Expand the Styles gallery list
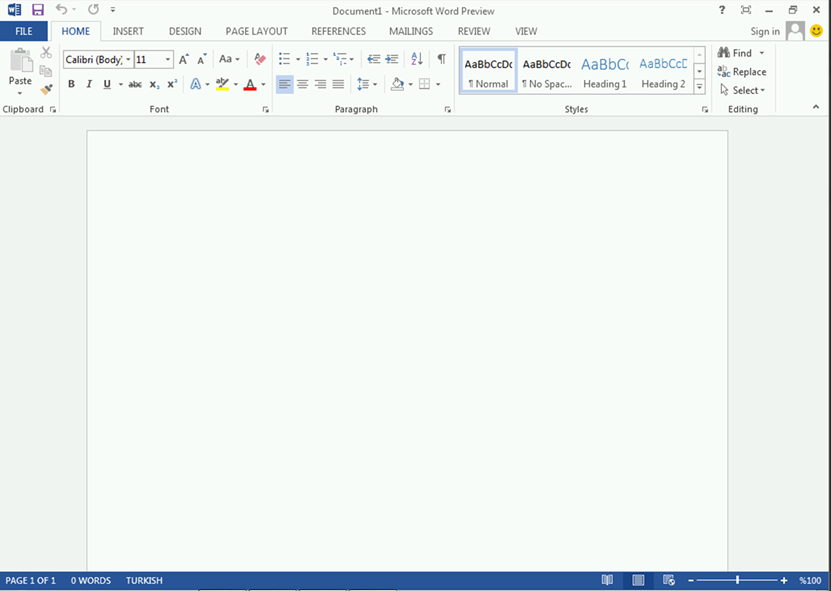This screenshot has height=591, width=831. [699, 88]
